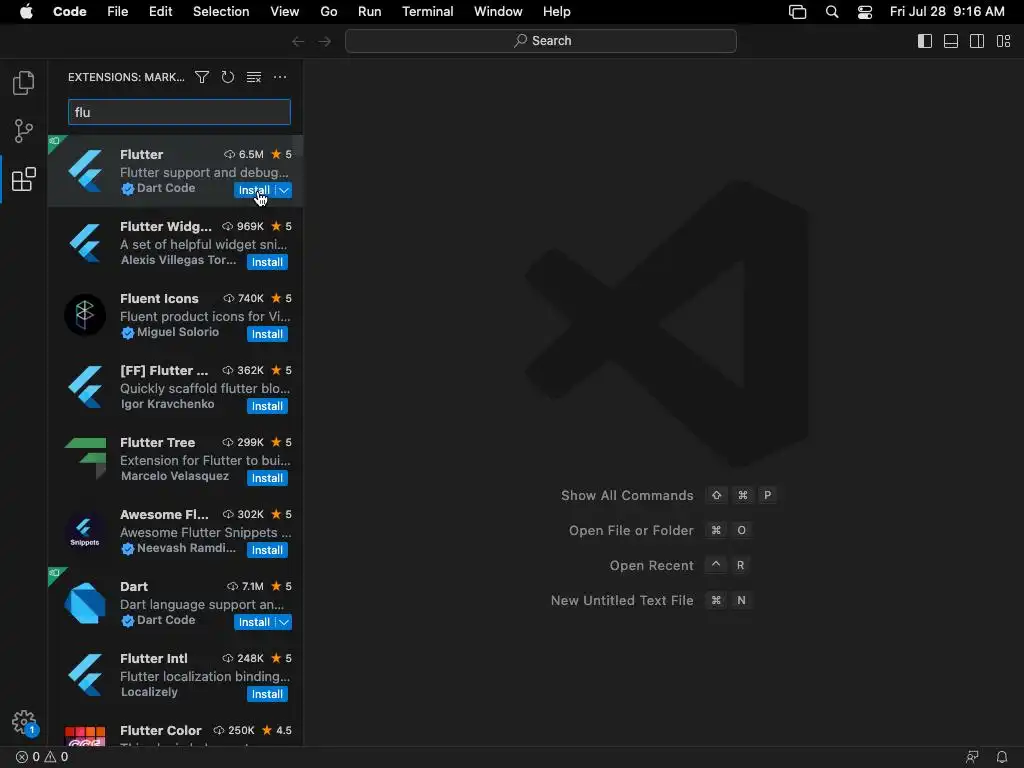Image resolution: width=1024 pixels, height=768 pixels.
Task: Open notifications bell in status bar
Action: (1002, 757)
